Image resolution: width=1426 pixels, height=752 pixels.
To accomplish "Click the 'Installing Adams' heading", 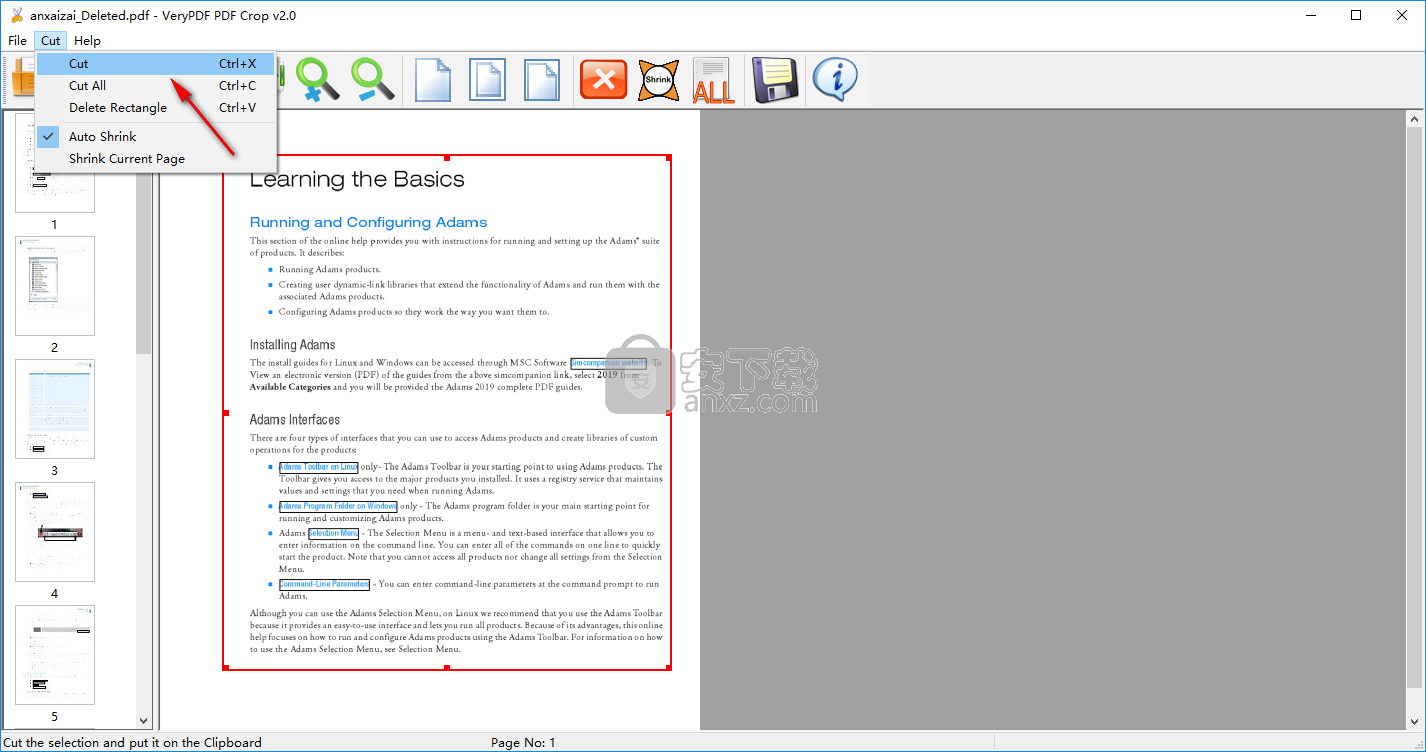I will (x=293, y=345).
